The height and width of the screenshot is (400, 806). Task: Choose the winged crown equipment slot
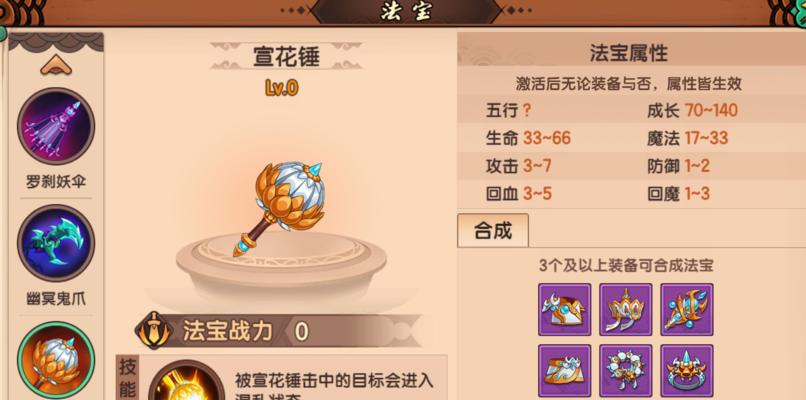(x=626, y=310)
